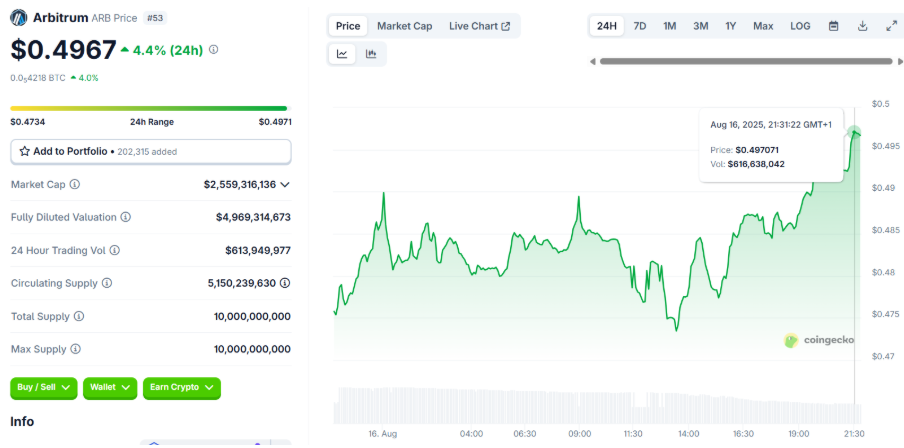
Task: Select the Market Cap chart tab
Action: pyautogui.click(x=405, y=26)
